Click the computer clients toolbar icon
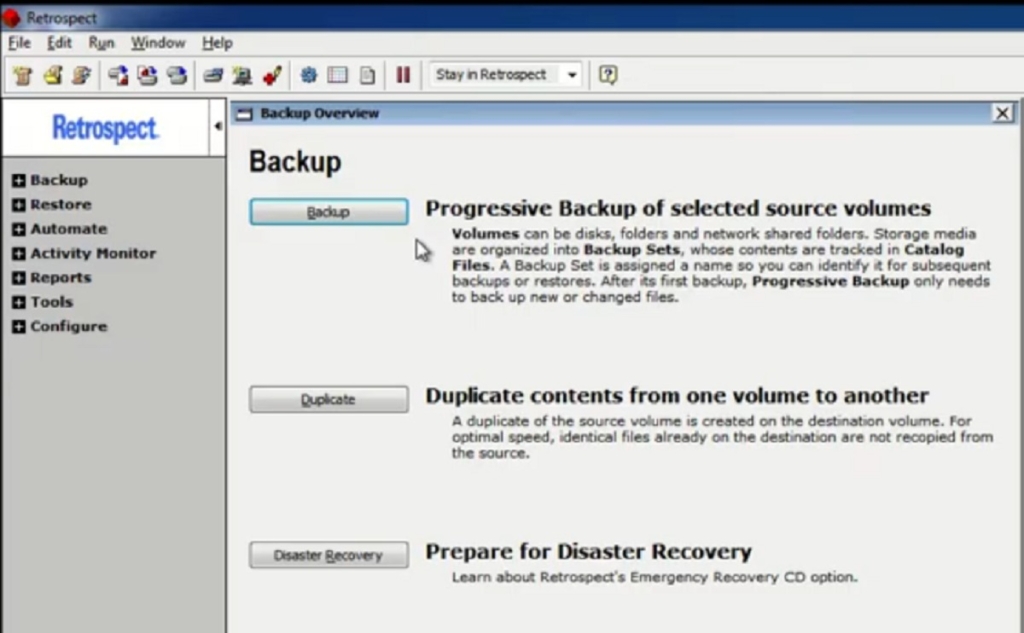Viewport: 1024px width, 633px height. tap(242, 75)
